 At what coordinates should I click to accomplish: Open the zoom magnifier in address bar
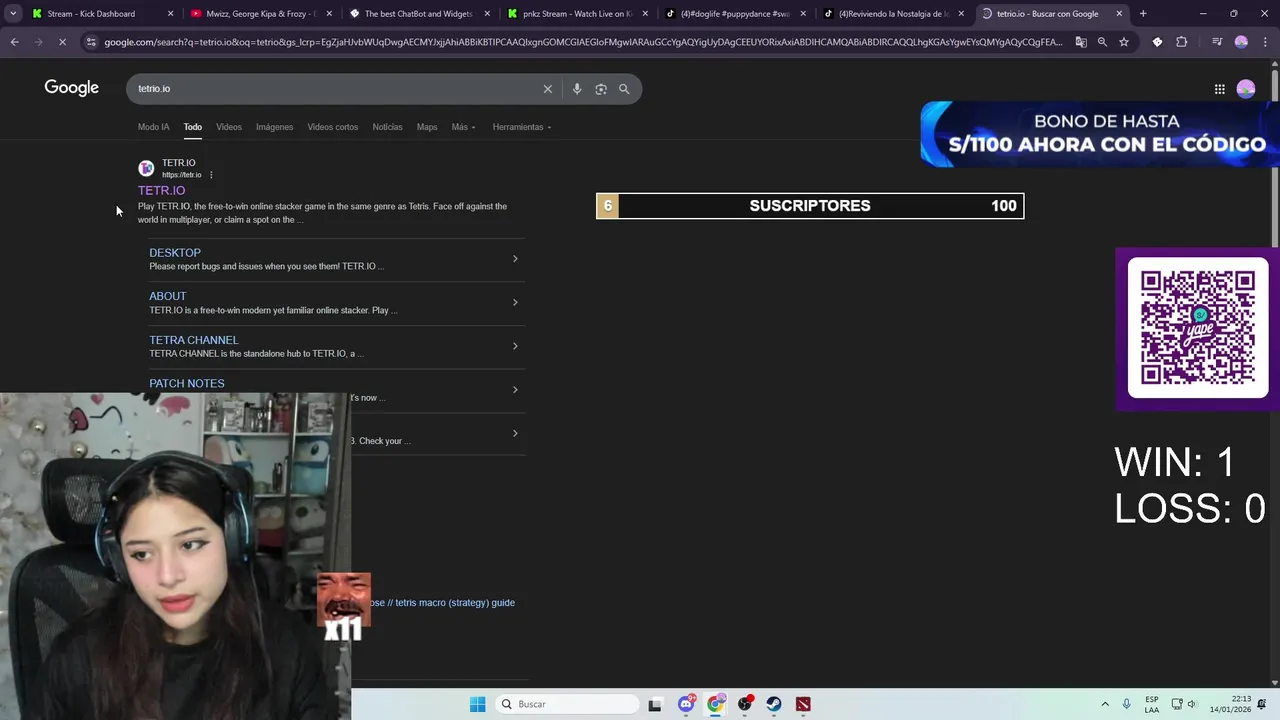pyautogui.click(x=1102, y=42)
